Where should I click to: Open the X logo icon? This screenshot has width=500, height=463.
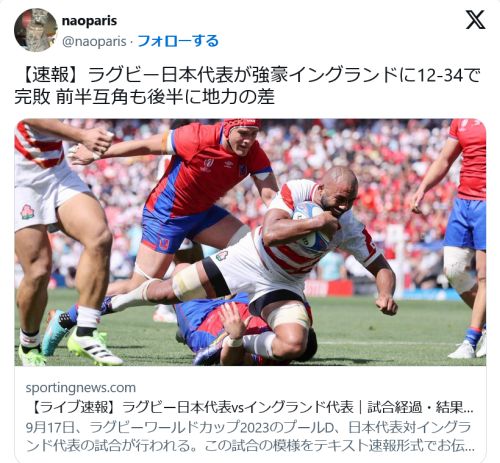pyautogui.click(x=475, y=20)
